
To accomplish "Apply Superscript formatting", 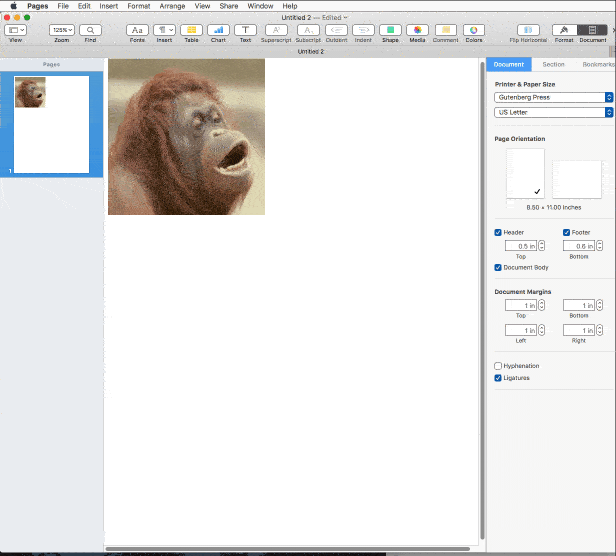I will (276, 30).
